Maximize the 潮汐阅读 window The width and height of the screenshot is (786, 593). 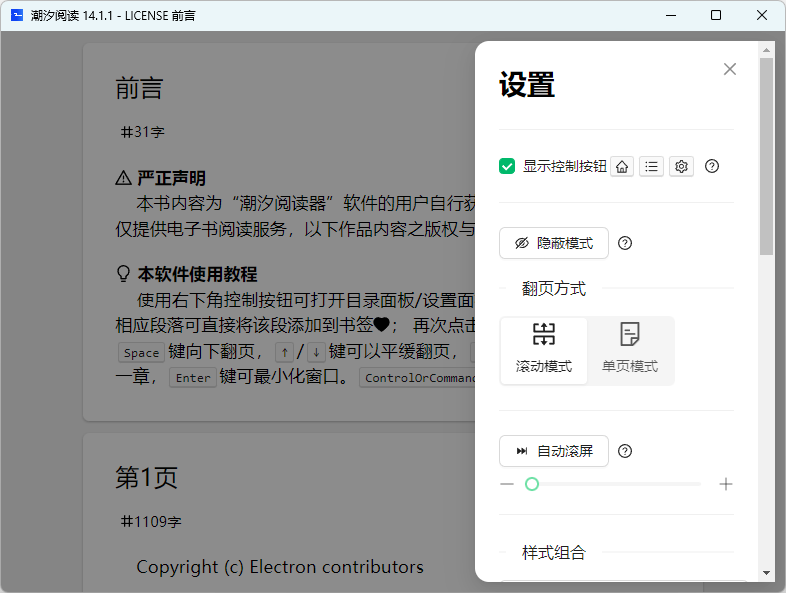tap(716, 16)
